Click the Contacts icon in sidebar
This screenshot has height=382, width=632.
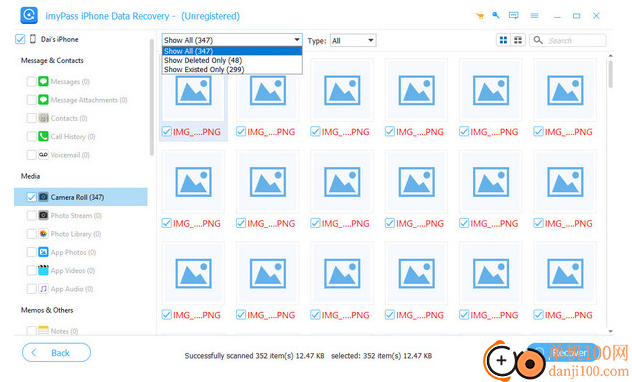point(43,118)
